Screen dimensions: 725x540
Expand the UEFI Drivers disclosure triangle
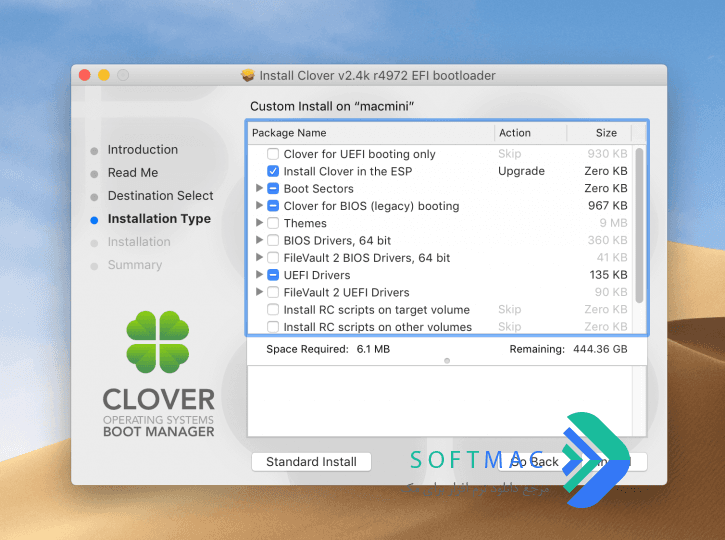coord(259,274)
